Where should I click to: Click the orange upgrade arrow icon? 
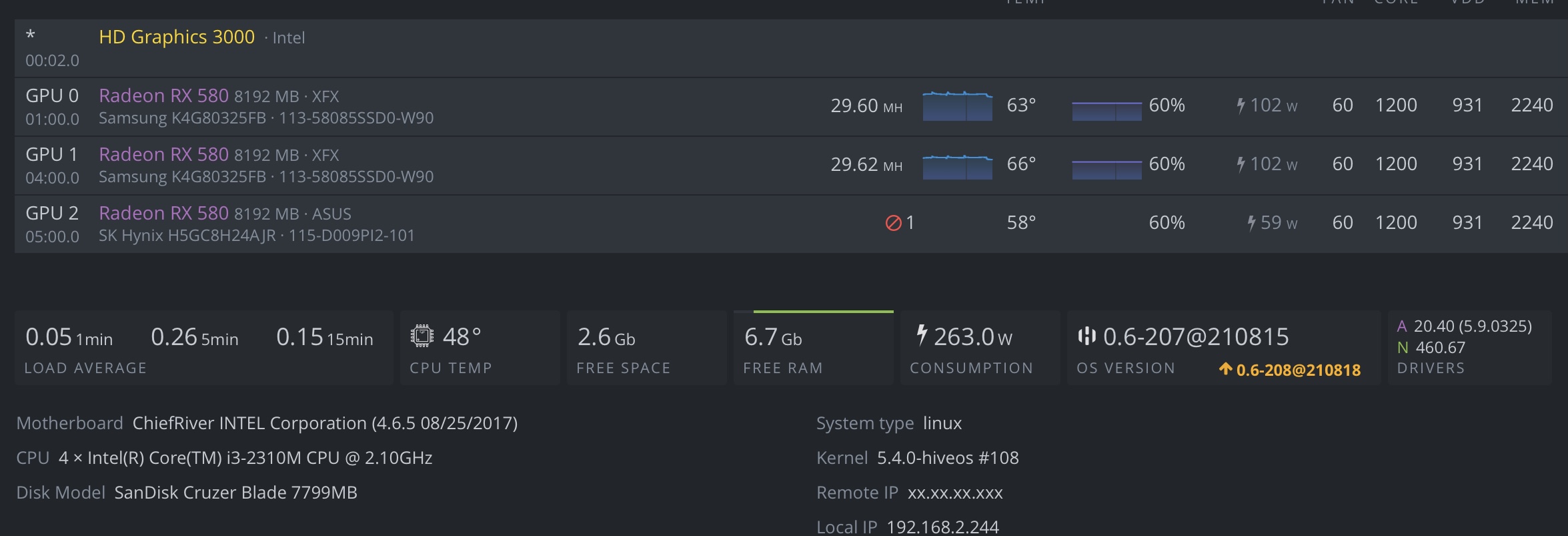(1225, 368)
